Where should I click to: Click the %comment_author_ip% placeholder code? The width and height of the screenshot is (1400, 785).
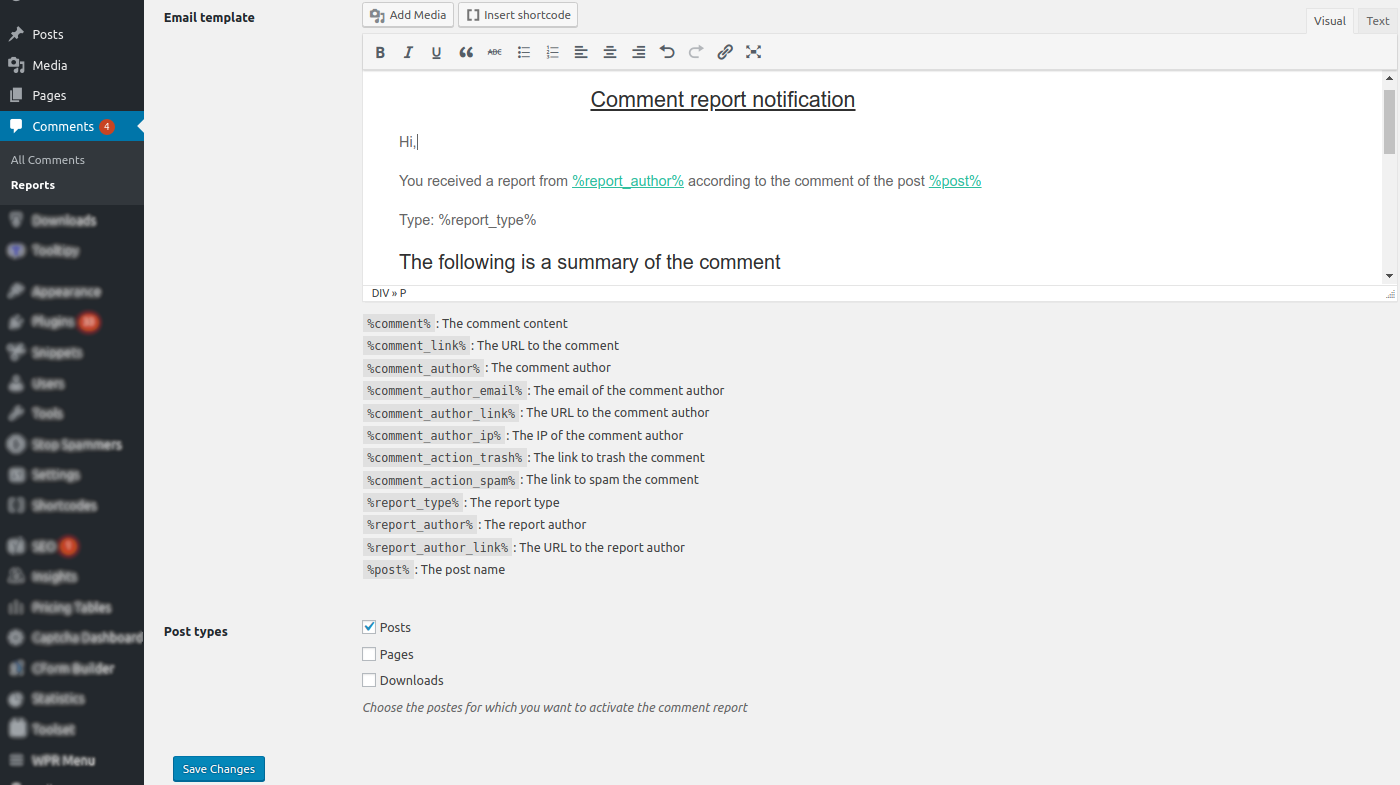pos(434,436)
